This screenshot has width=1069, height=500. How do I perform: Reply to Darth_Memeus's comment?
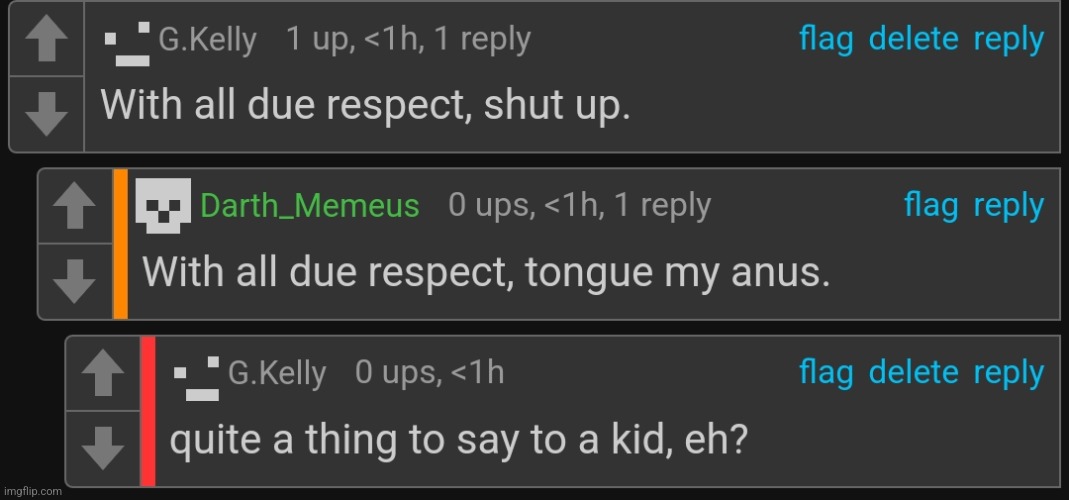tap(1008, 207)
